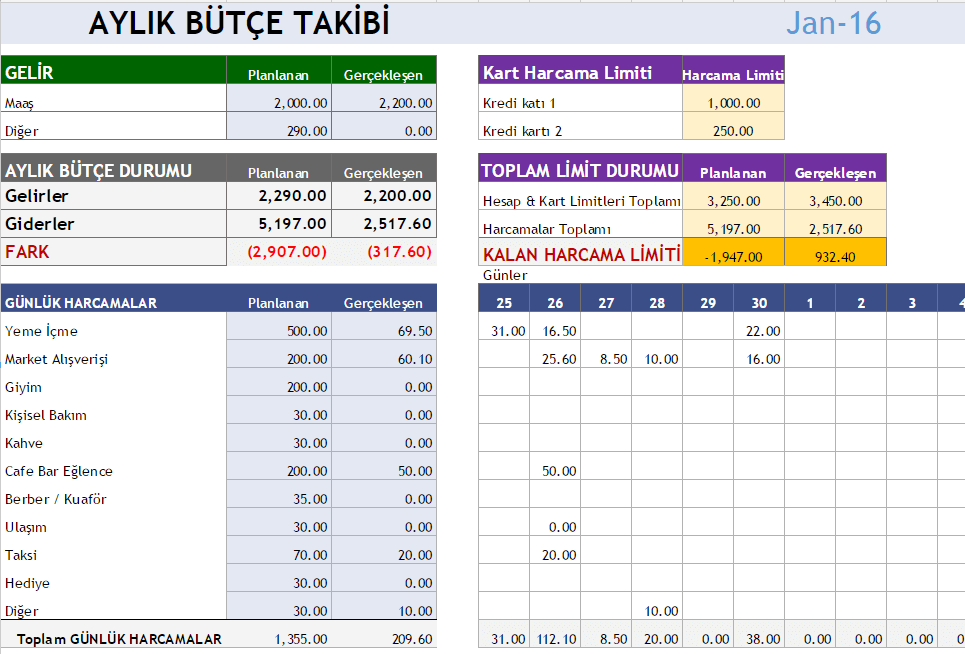
Task: Select the Maaş Planlanan income cell
Action: pos(279,102)
